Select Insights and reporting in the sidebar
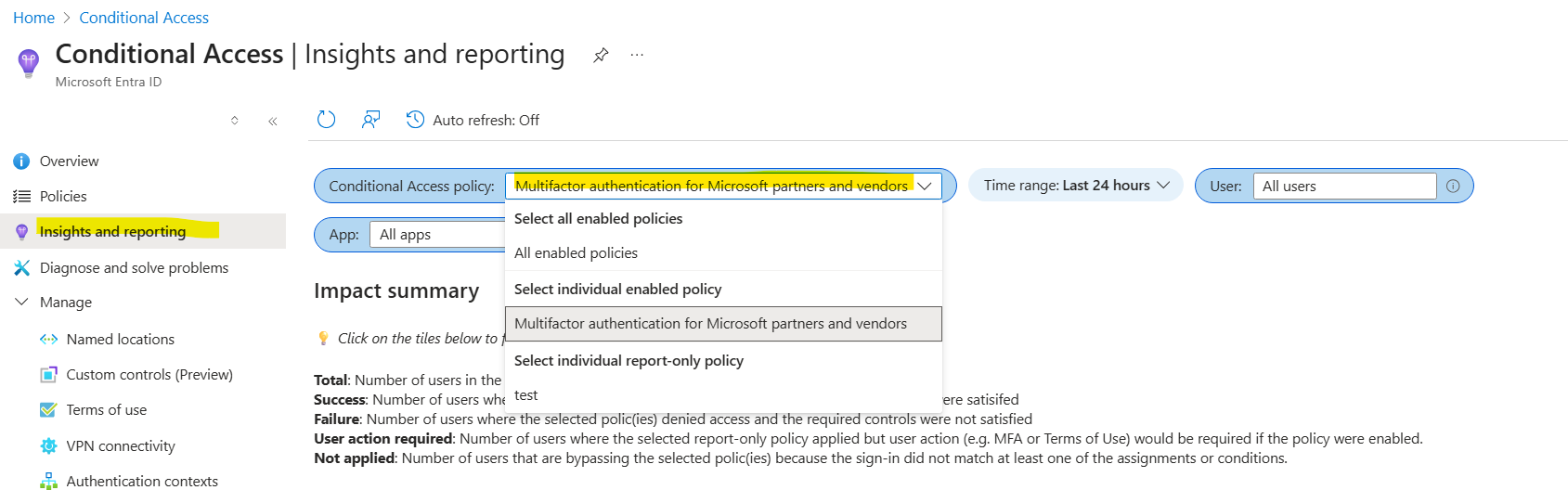Image resolution: width=1568 pixels, height=490 pixels. [143, 231]
